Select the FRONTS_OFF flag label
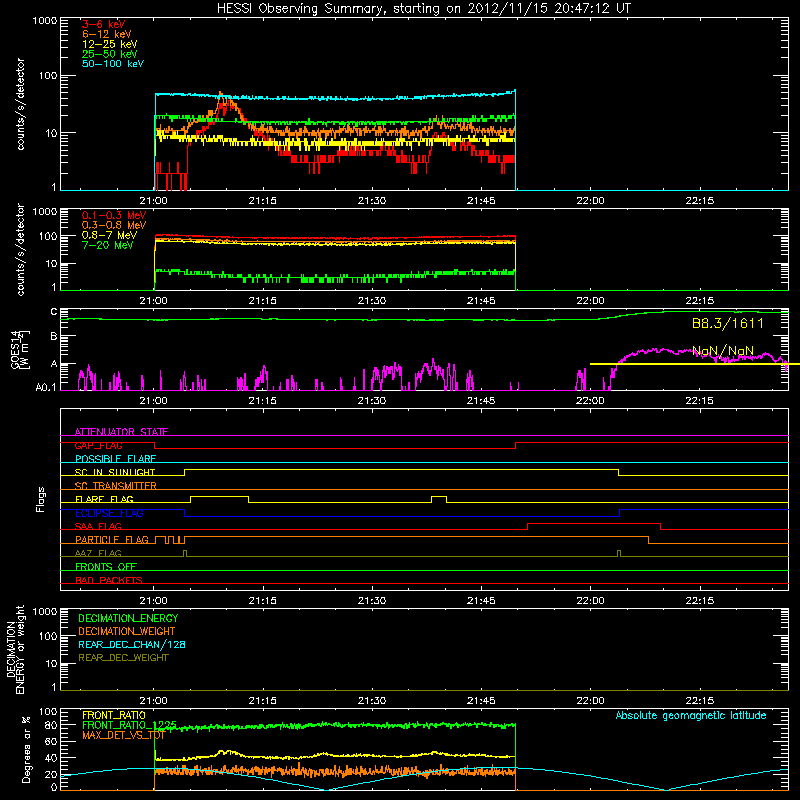 106,566
